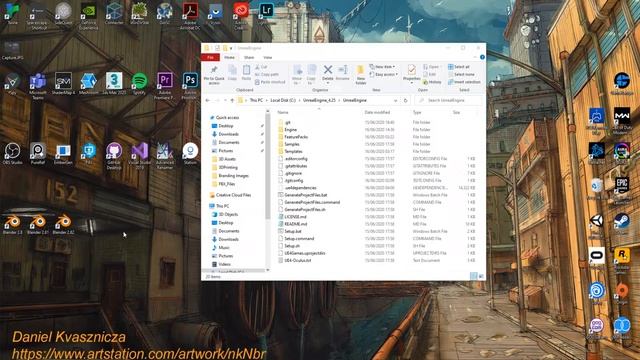Click Select none in ribbon

coord(461,74)
